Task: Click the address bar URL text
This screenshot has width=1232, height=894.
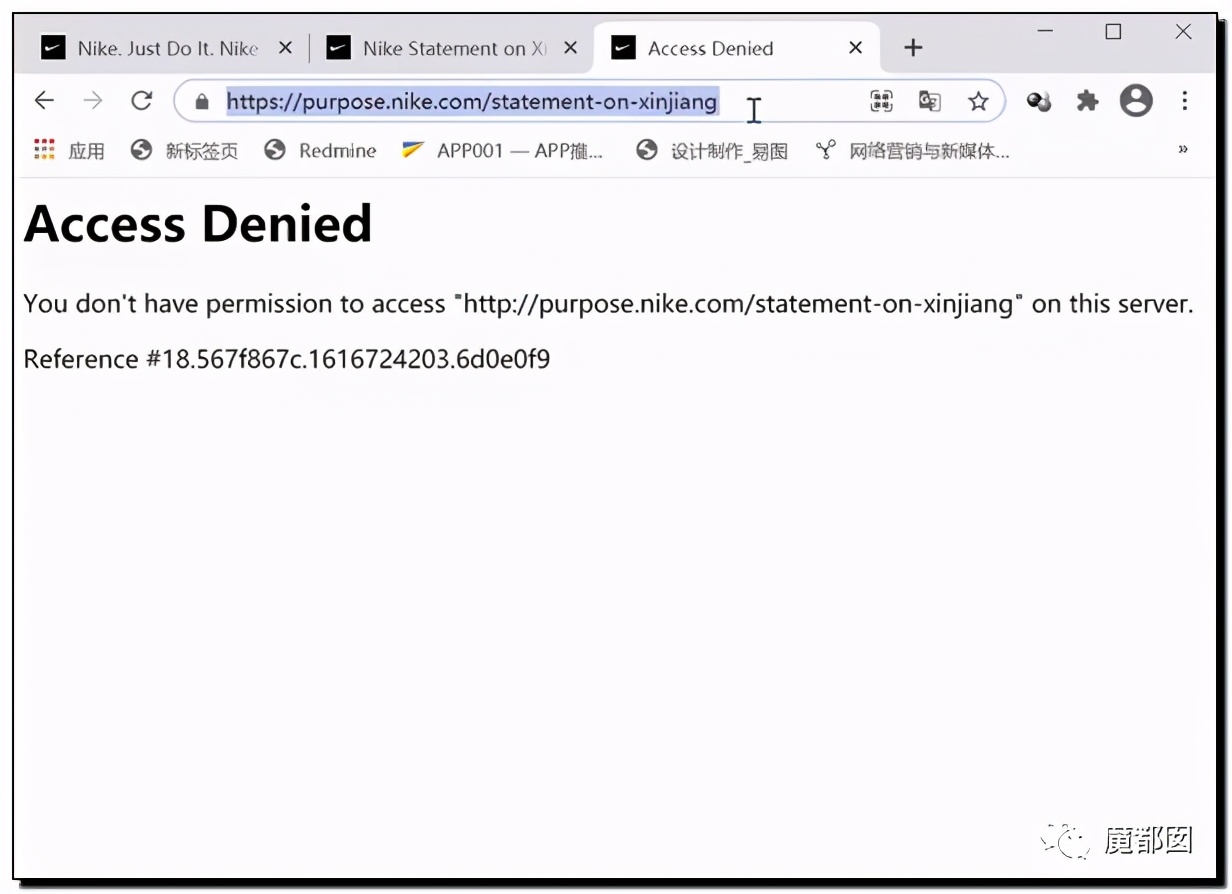Action: [x=472, y=101]
